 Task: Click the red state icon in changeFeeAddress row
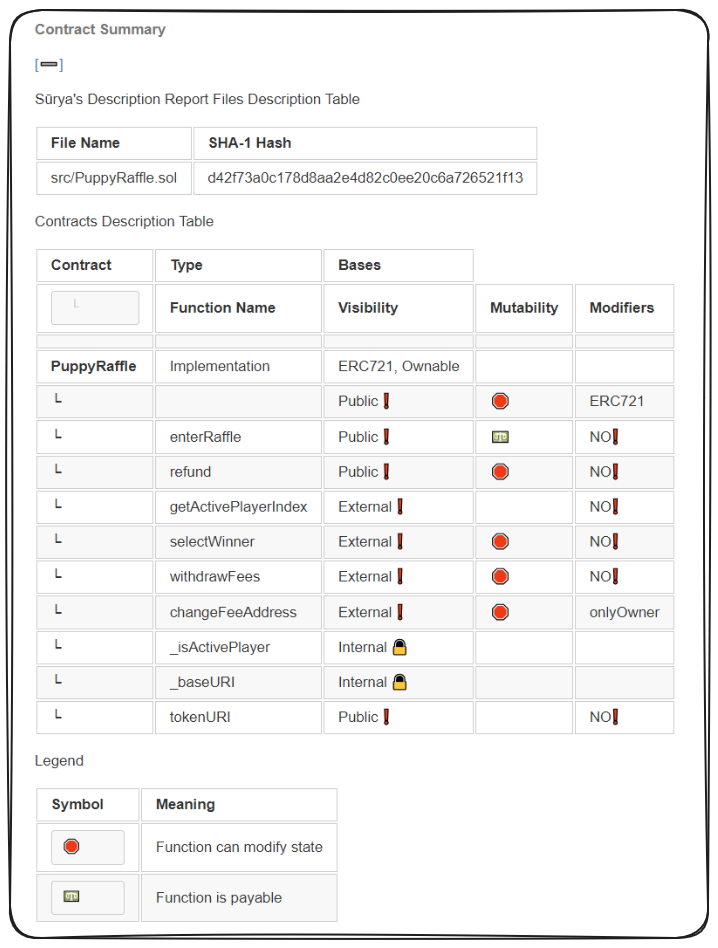500,612
